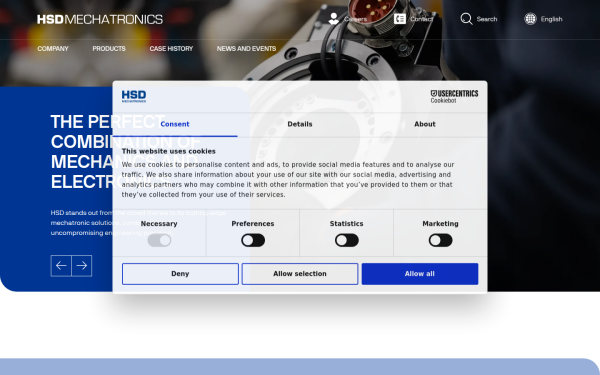Click the 'Preferences' category label
Screen dimensions: 600x375
pos(253,224)
